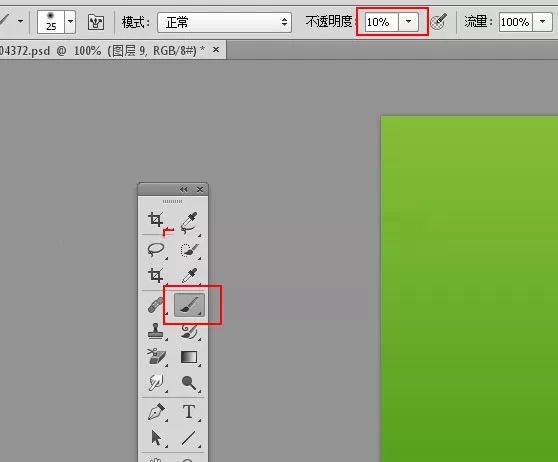Select the Line tool

coord(189,438)
